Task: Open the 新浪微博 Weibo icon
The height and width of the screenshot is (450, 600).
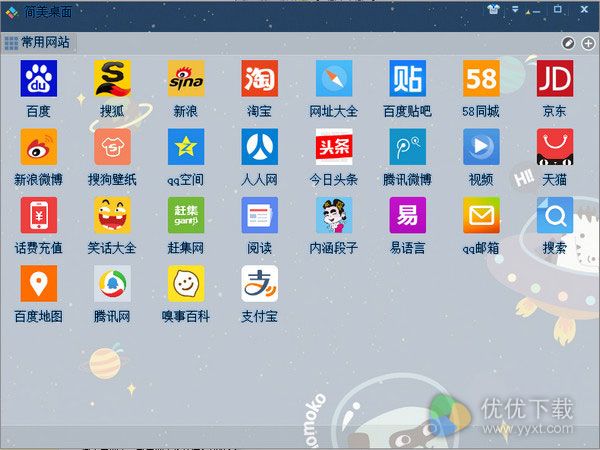Action: (39, 147)
